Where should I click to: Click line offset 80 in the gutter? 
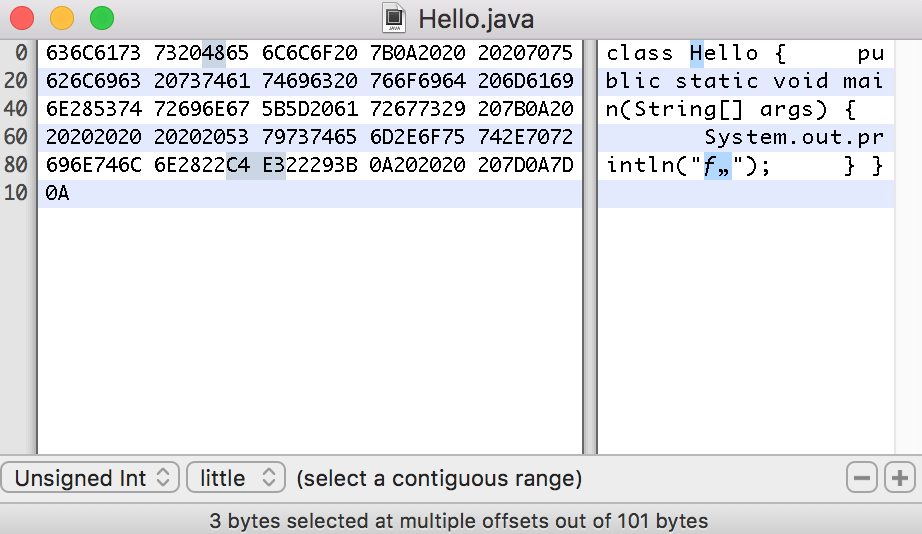pos(16,165)
